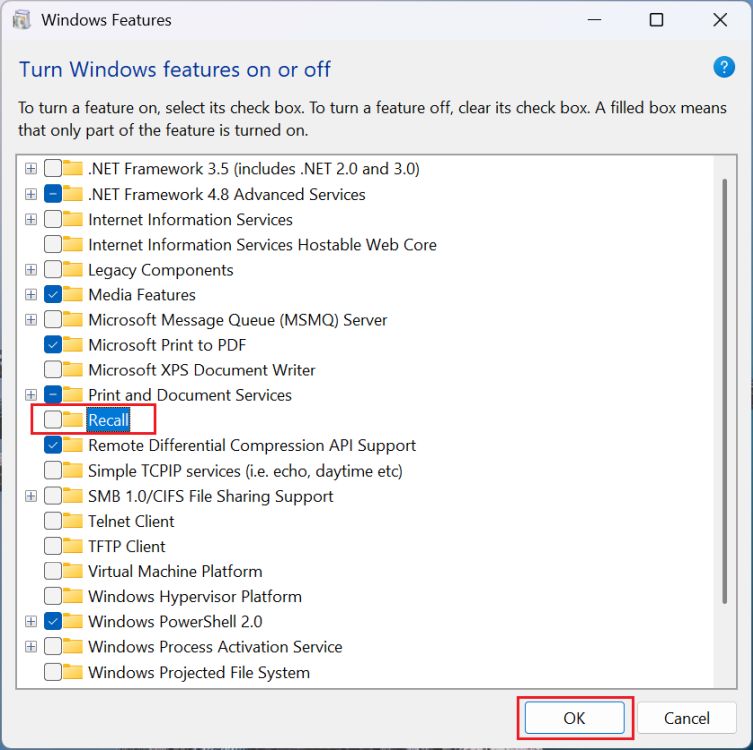Minimize the Windows Features window

point(595,20)
